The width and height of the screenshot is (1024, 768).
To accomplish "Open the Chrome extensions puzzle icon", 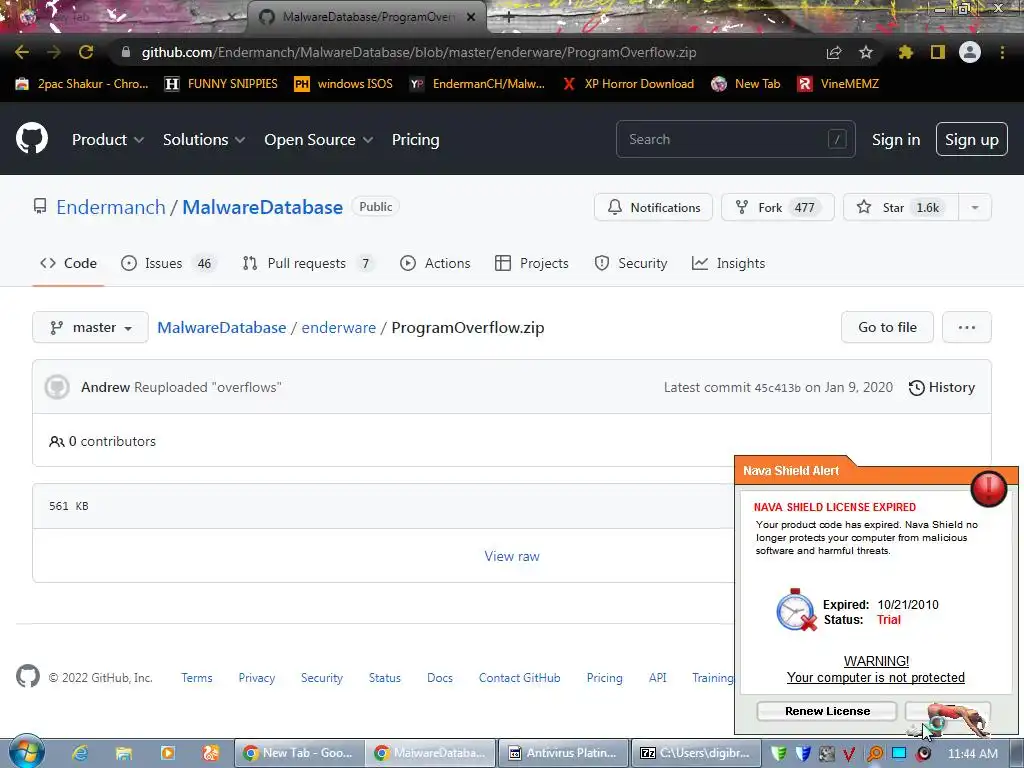I will (906, 52).
